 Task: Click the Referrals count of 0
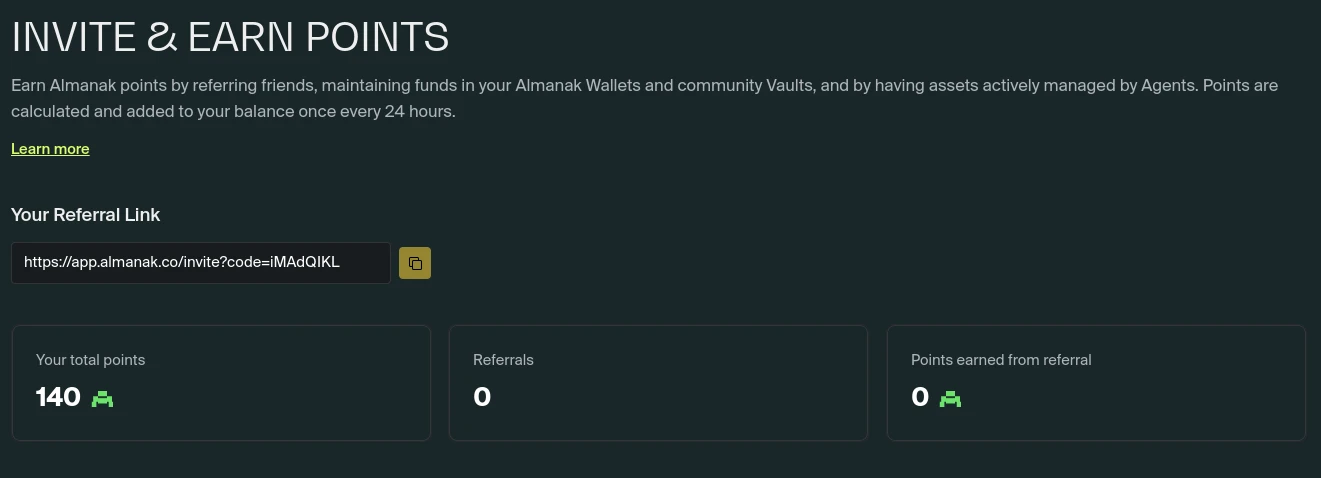[x=482, y=398]
